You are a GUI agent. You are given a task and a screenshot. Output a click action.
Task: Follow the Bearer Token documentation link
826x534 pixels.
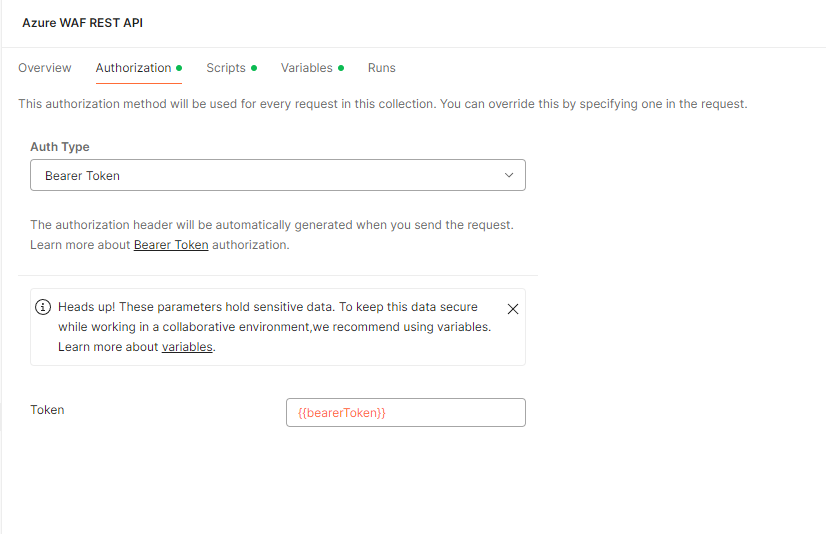[171, 245]
